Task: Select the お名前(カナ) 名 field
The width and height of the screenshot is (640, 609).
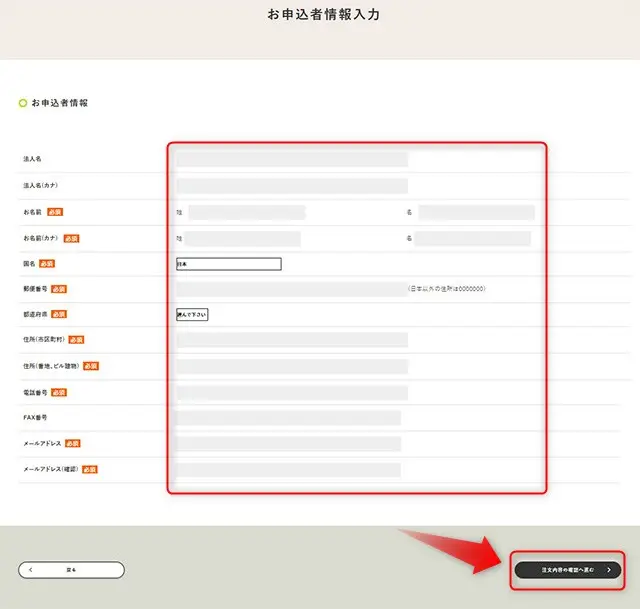Action: [x=473, y=238]
